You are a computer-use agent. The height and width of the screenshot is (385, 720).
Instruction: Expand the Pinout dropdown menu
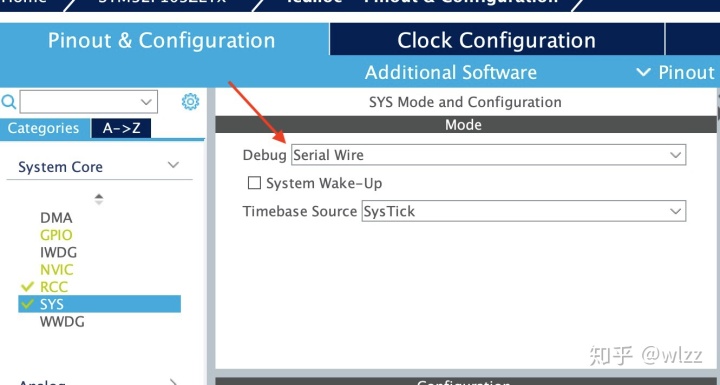point(675,72)
